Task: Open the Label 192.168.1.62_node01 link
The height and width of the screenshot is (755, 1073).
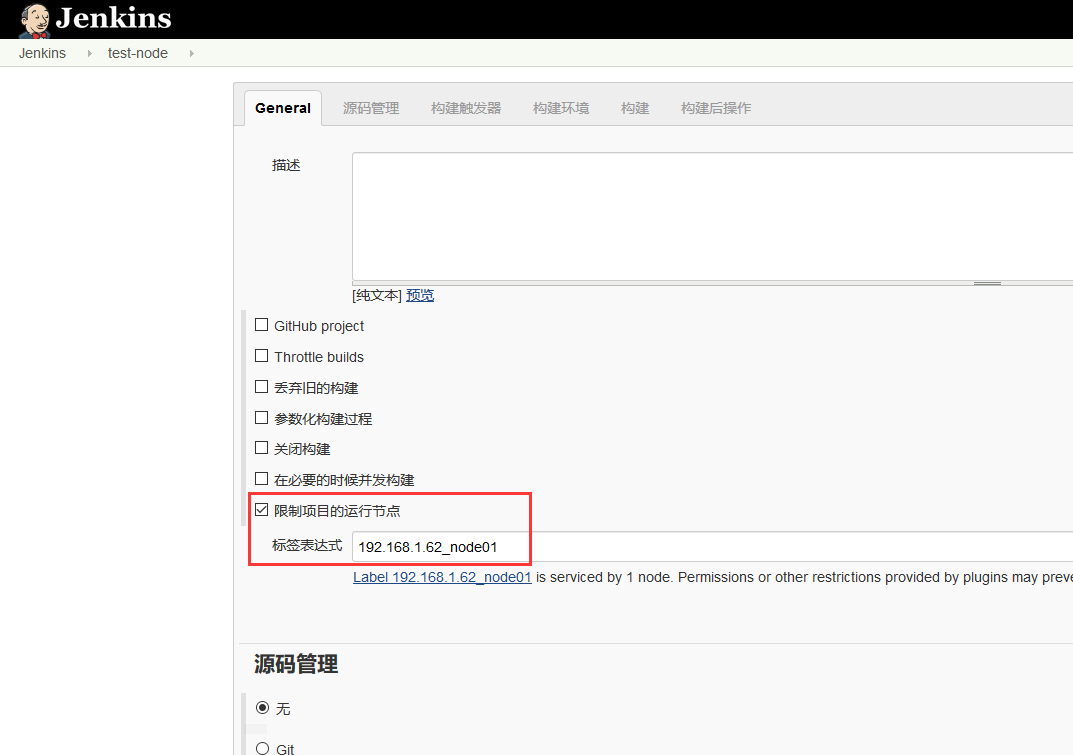Action: [442, 577]
